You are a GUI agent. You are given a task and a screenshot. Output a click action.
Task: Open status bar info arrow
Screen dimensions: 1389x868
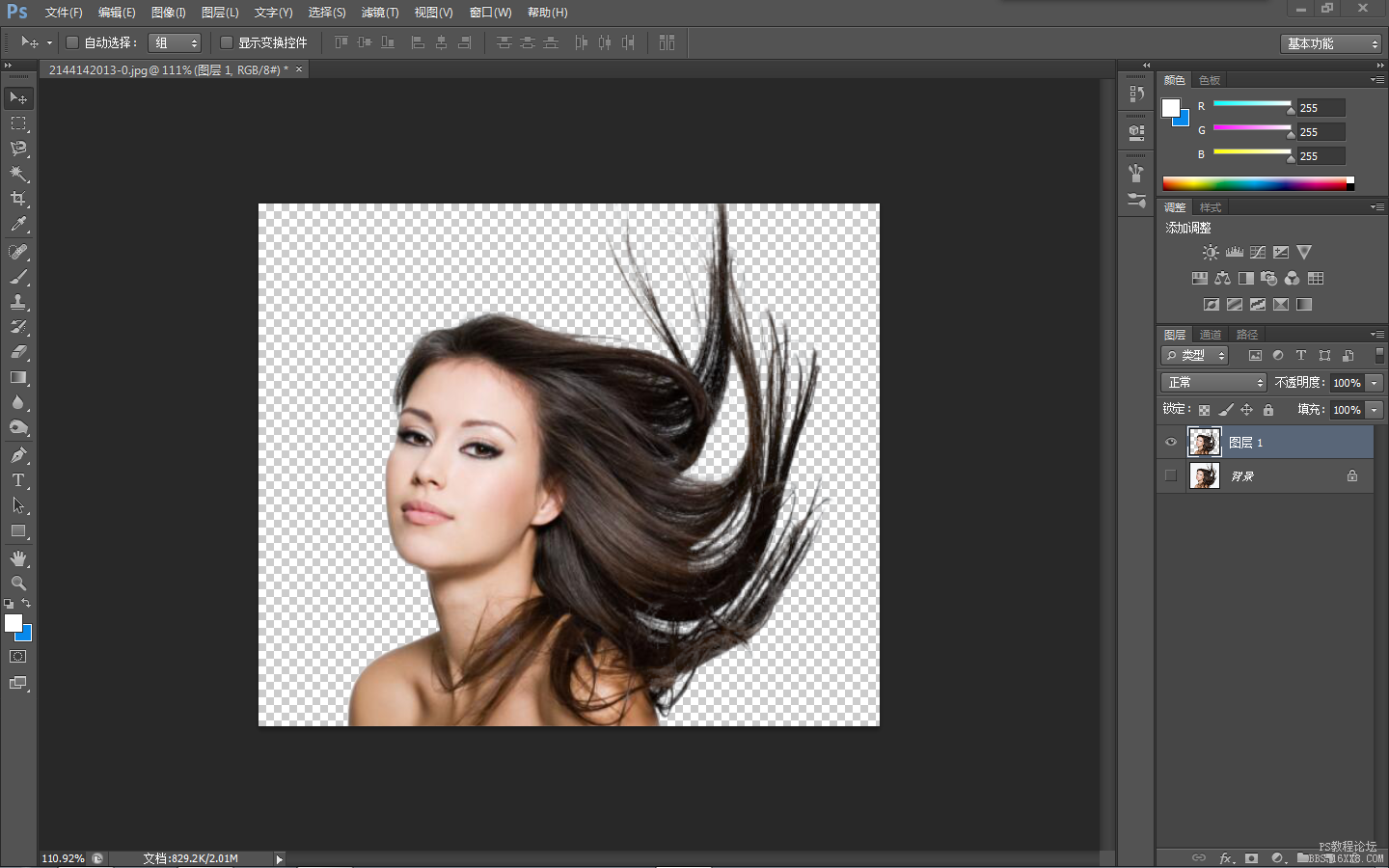280,858
